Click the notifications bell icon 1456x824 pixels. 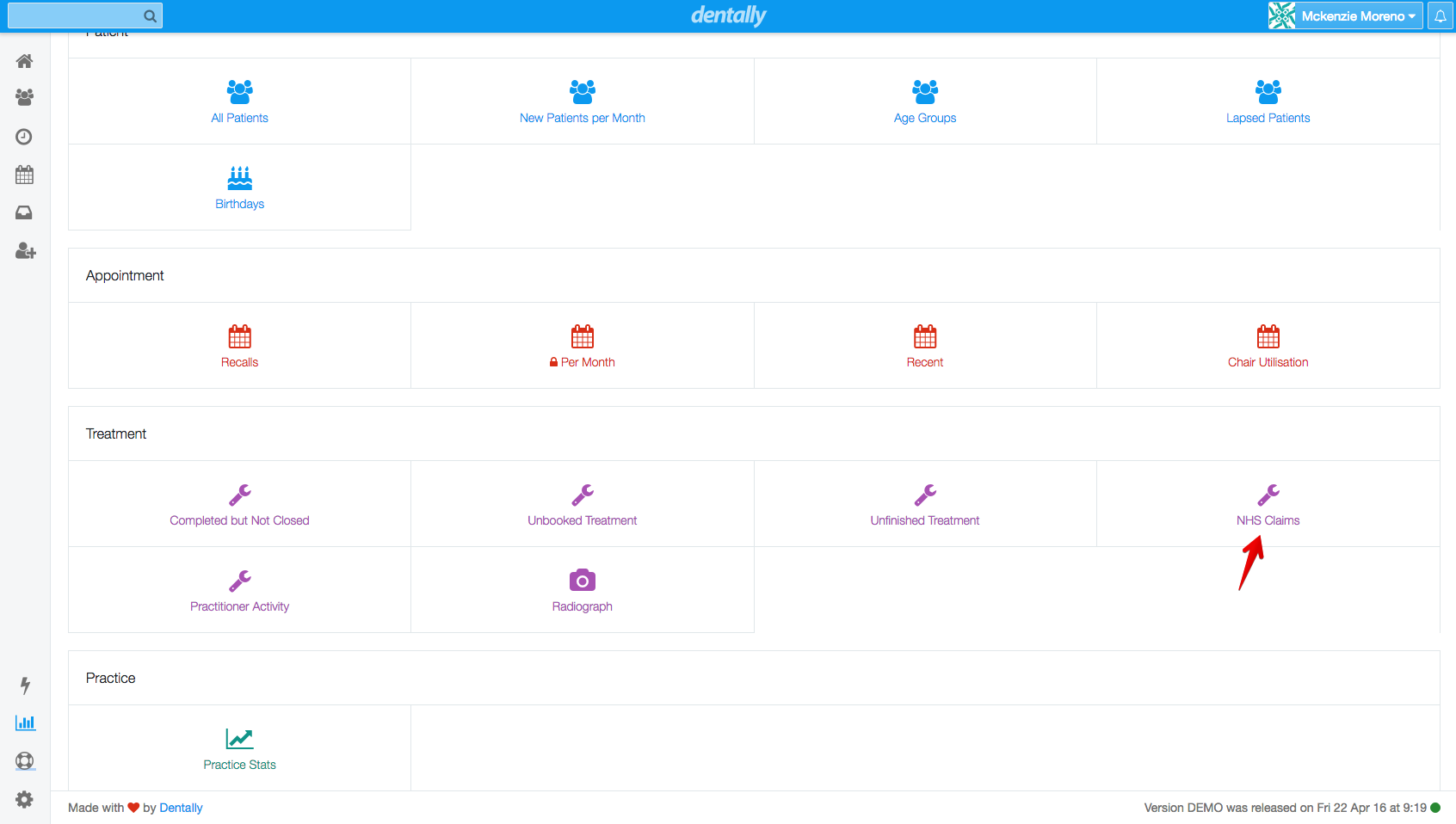click(1440, 16)
